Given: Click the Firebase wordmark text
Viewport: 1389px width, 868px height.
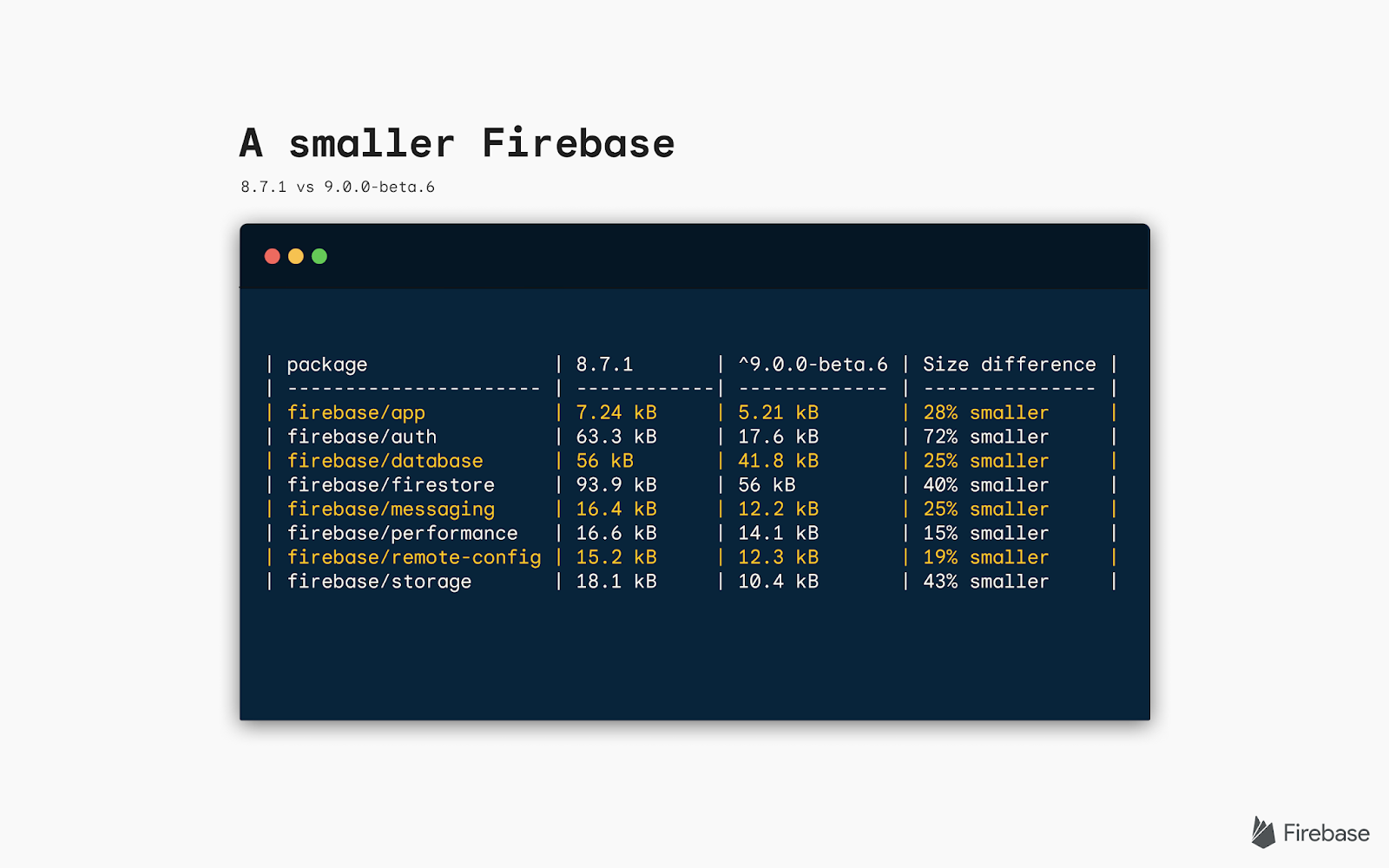Looking at the screenshot, I should [1326, 833].
